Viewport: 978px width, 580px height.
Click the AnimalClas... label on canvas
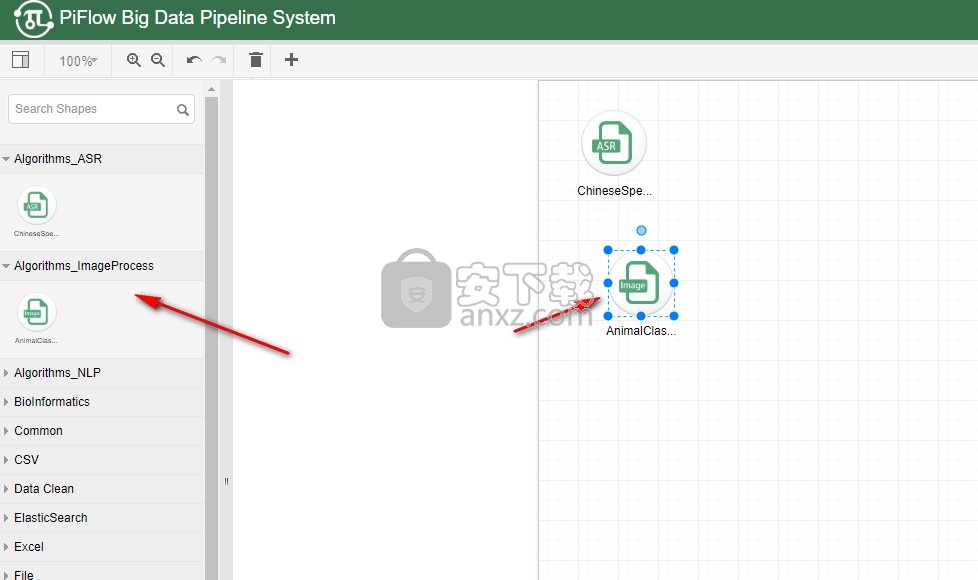tap(641, 331)
